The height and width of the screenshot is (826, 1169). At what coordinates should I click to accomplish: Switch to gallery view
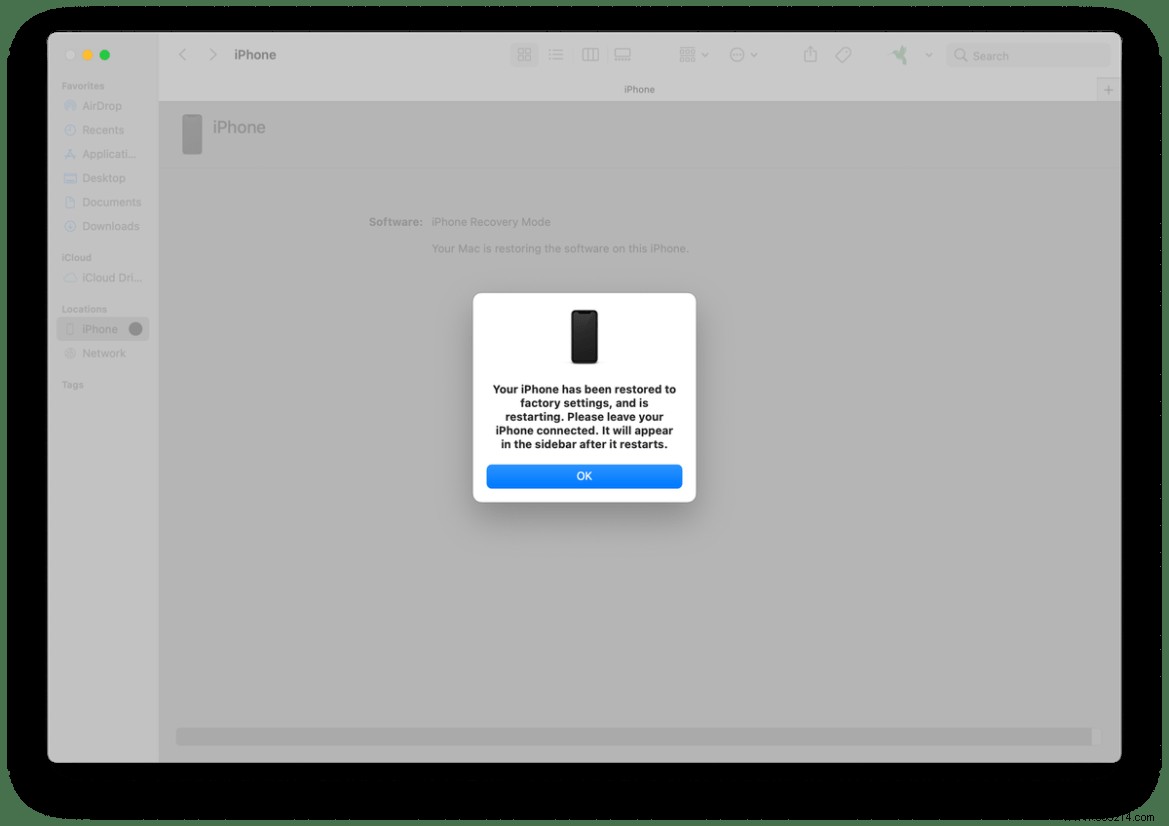622,54
